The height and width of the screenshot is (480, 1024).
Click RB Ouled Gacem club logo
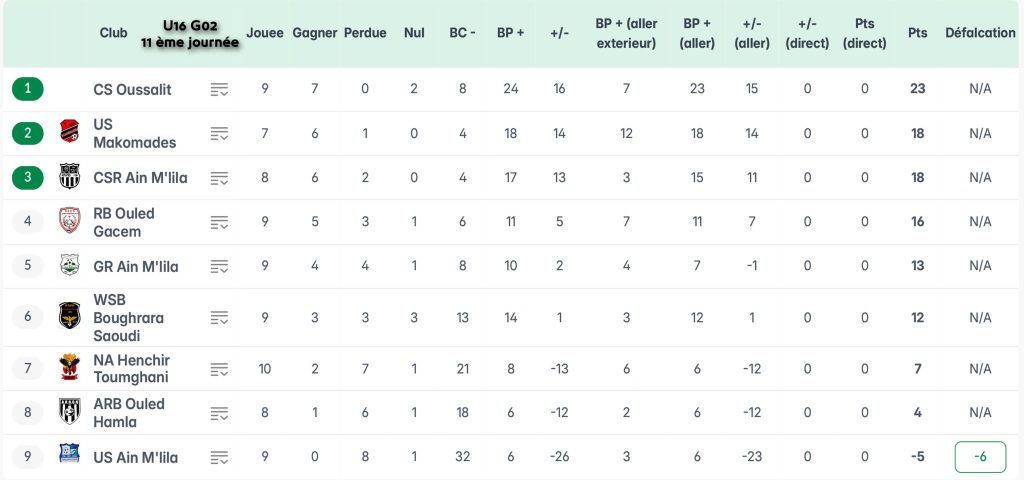point(69,221)
